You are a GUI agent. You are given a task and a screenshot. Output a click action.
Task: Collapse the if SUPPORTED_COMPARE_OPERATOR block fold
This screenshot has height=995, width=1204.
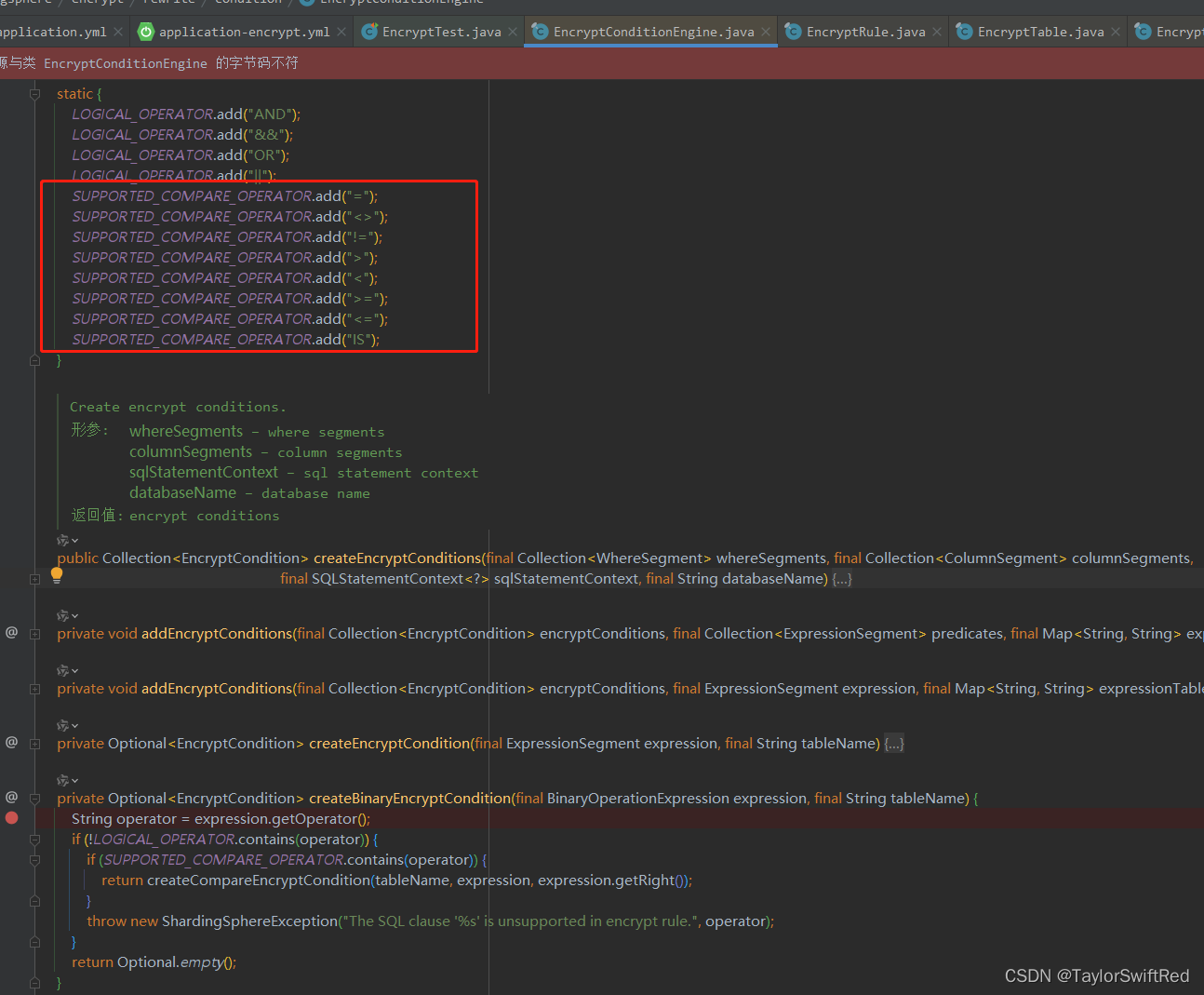click(x=34, y=860)
